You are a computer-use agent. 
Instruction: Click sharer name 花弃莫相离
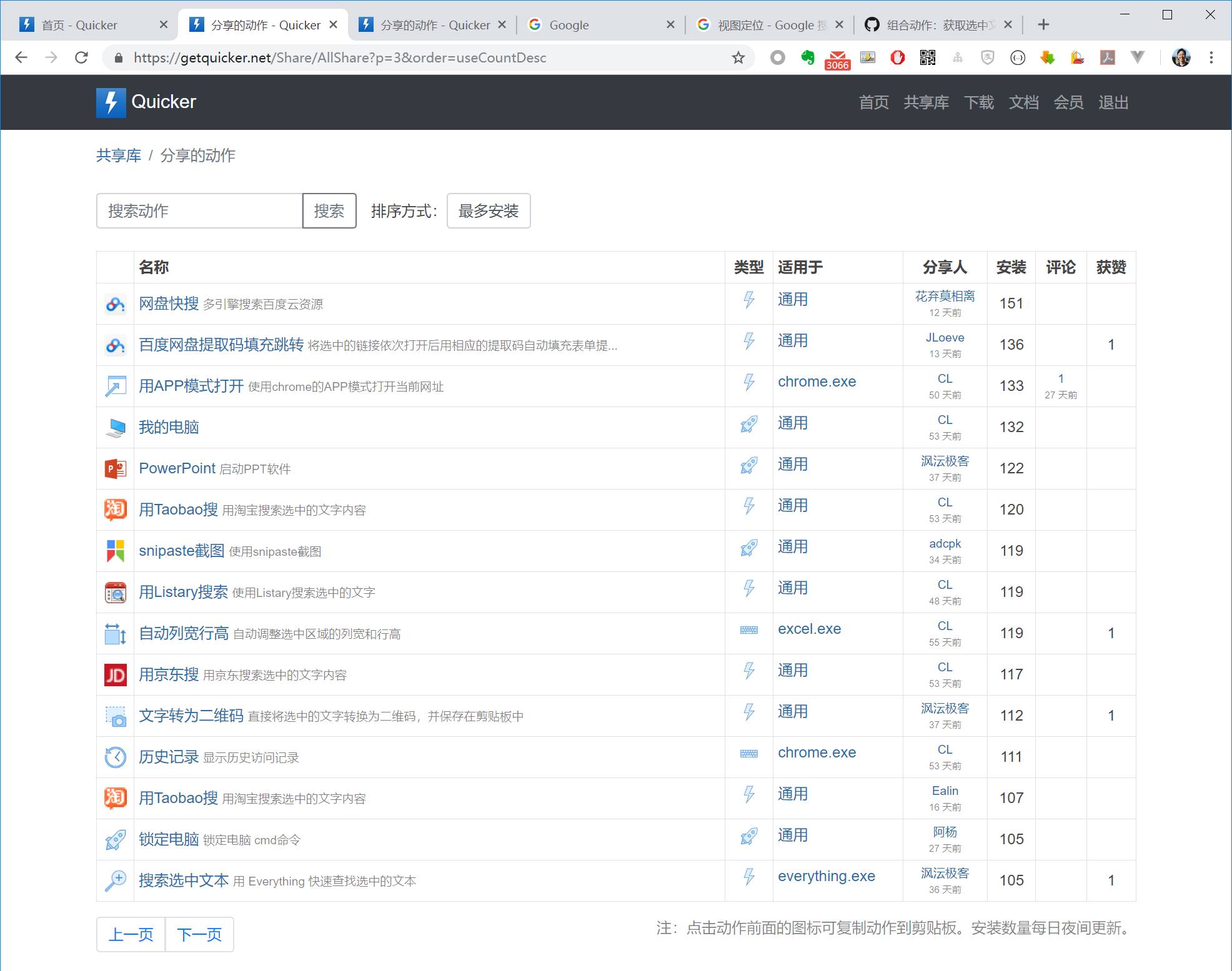945,296
